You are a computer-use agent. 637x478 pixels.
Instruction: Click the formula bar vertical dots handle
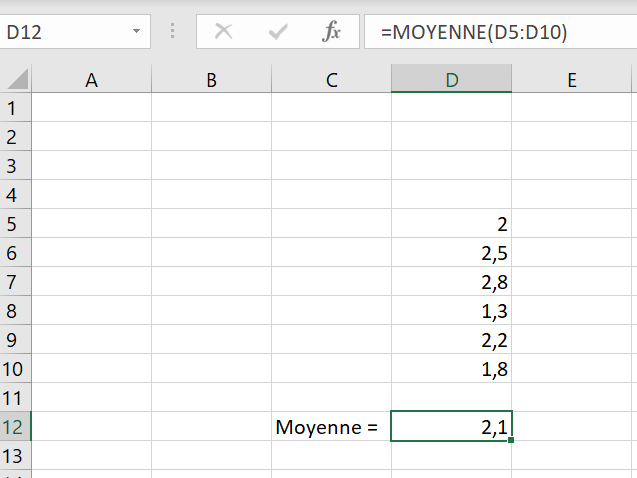pos(174,32)
